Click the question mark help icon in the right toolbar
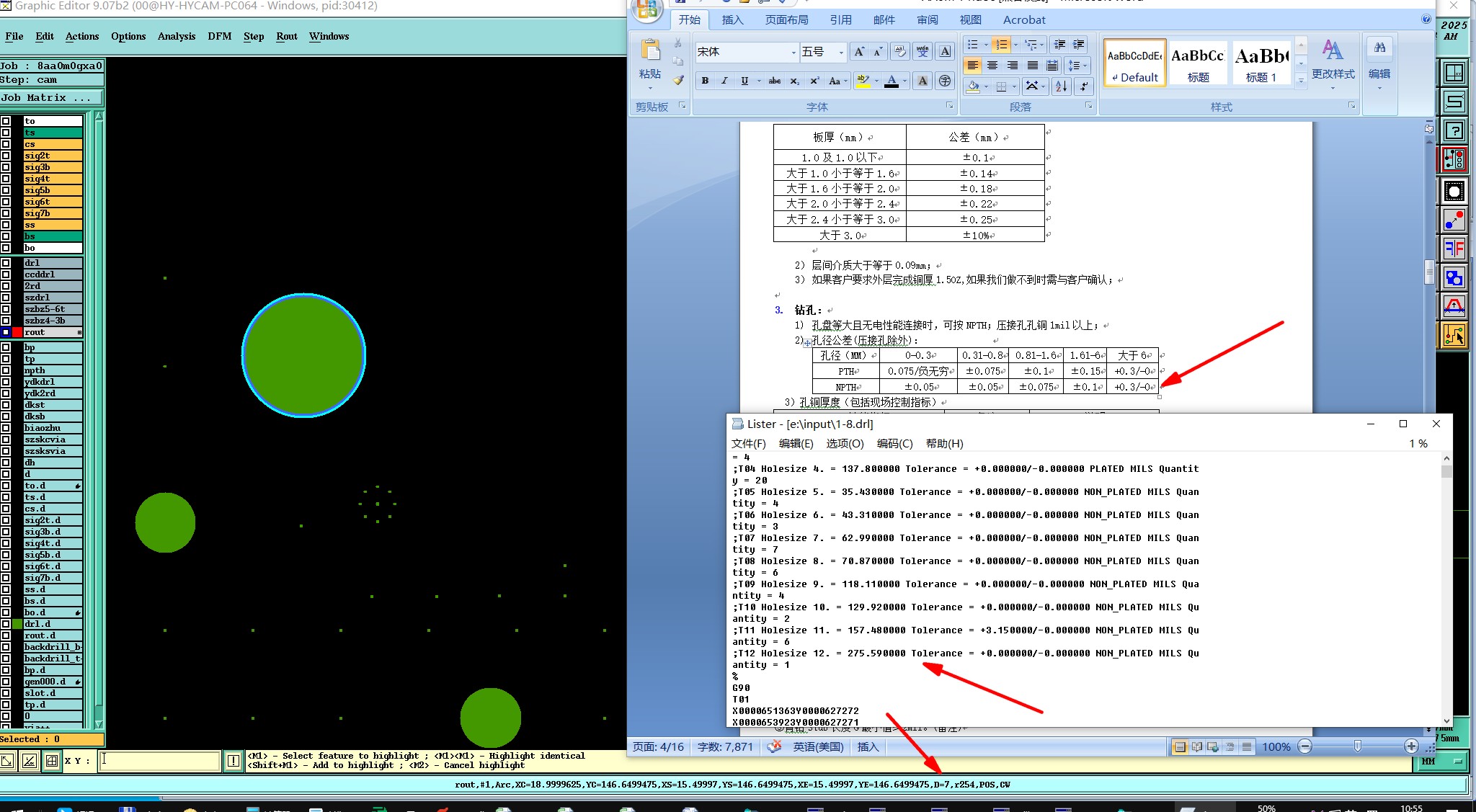1476x812 pixels. tap(1454, 130)
